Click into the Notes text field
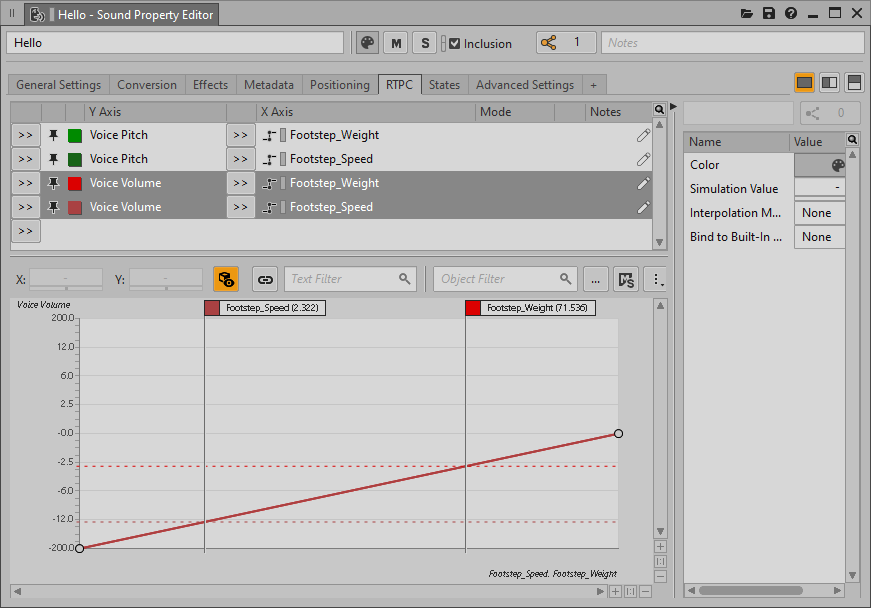This screenshot has height=608, width=871. [x=732, y=43]
